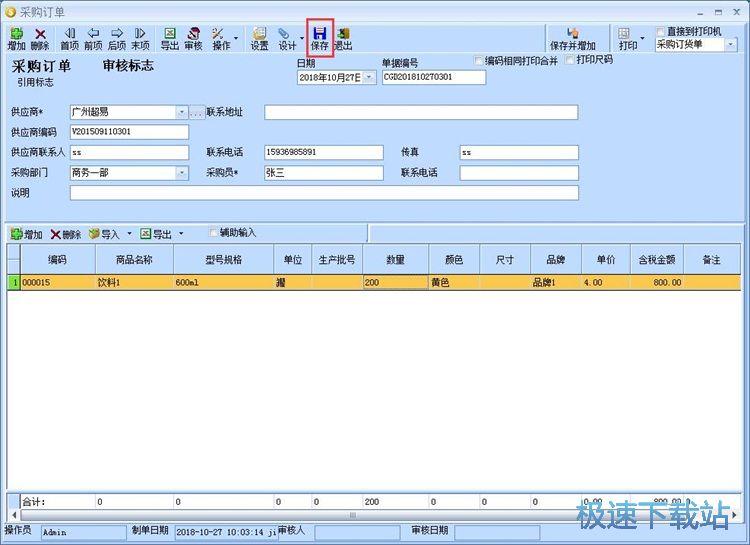Click the 审核 (audit) stamp icon
The height and width of the screenshot is (545, 750).
193,39
